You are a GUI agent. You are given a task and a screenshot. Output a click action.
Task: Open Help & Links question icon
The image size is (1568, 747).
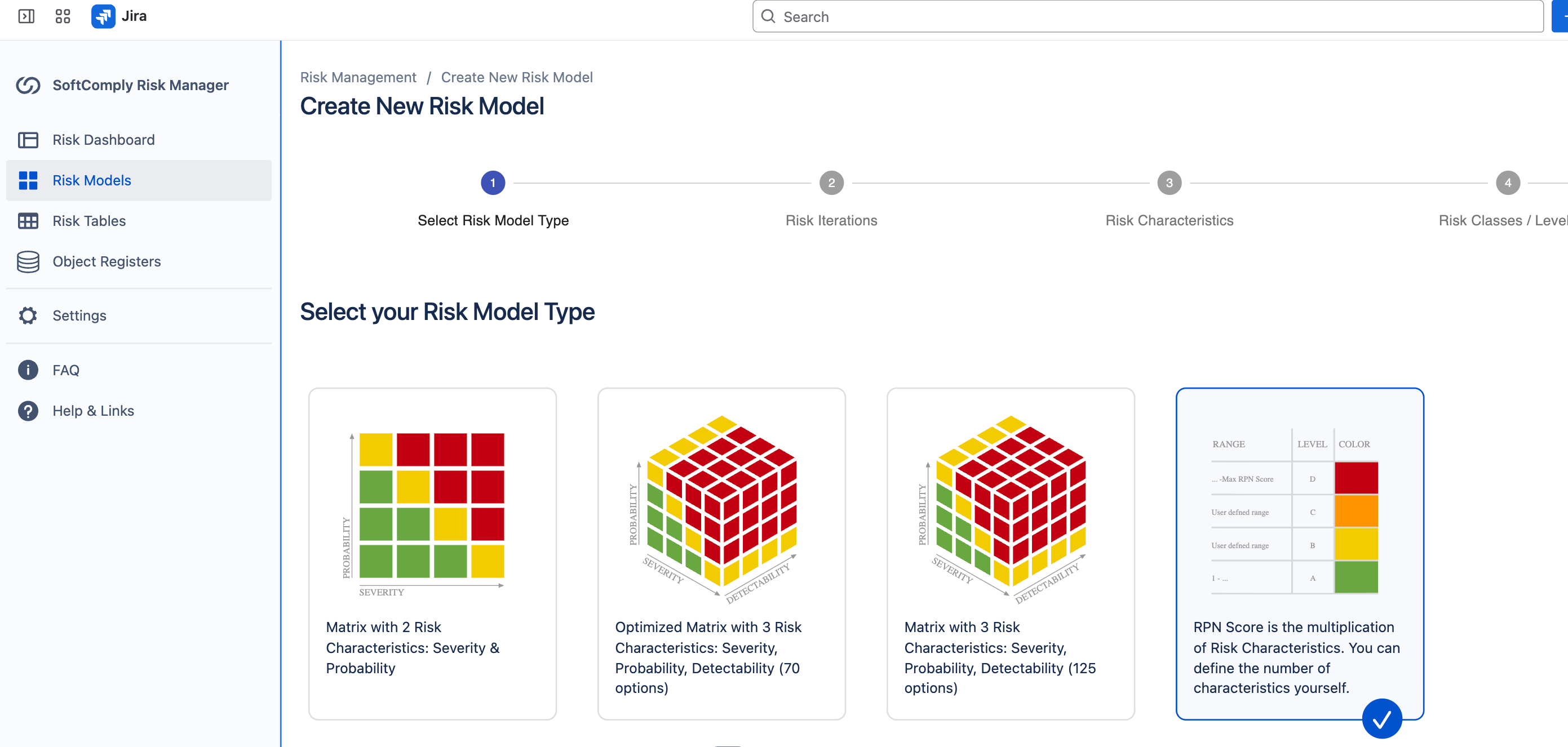[x=28, y=411]
